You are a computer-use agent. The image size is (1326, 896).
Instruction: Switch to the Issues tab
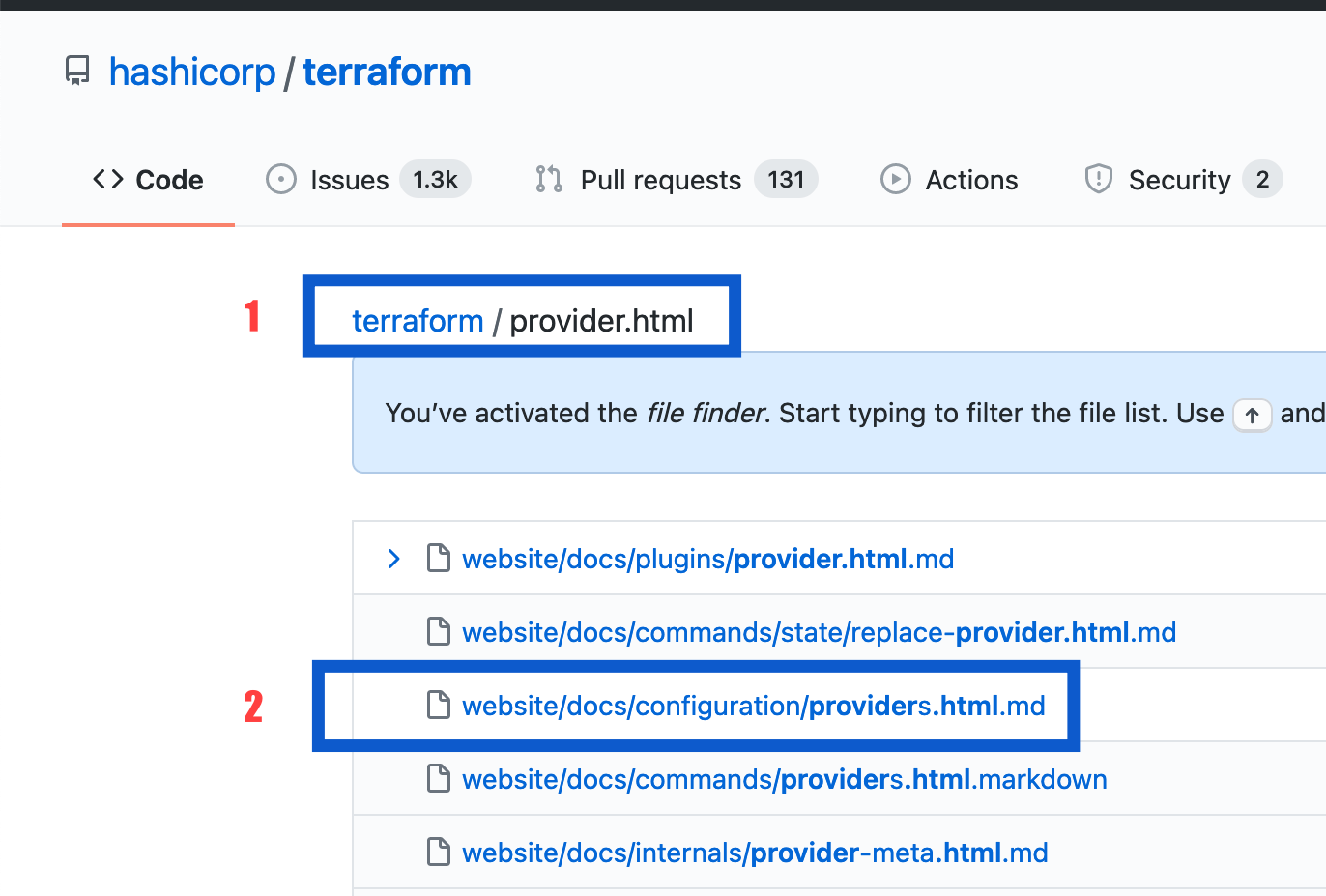[x=349, y=181]
